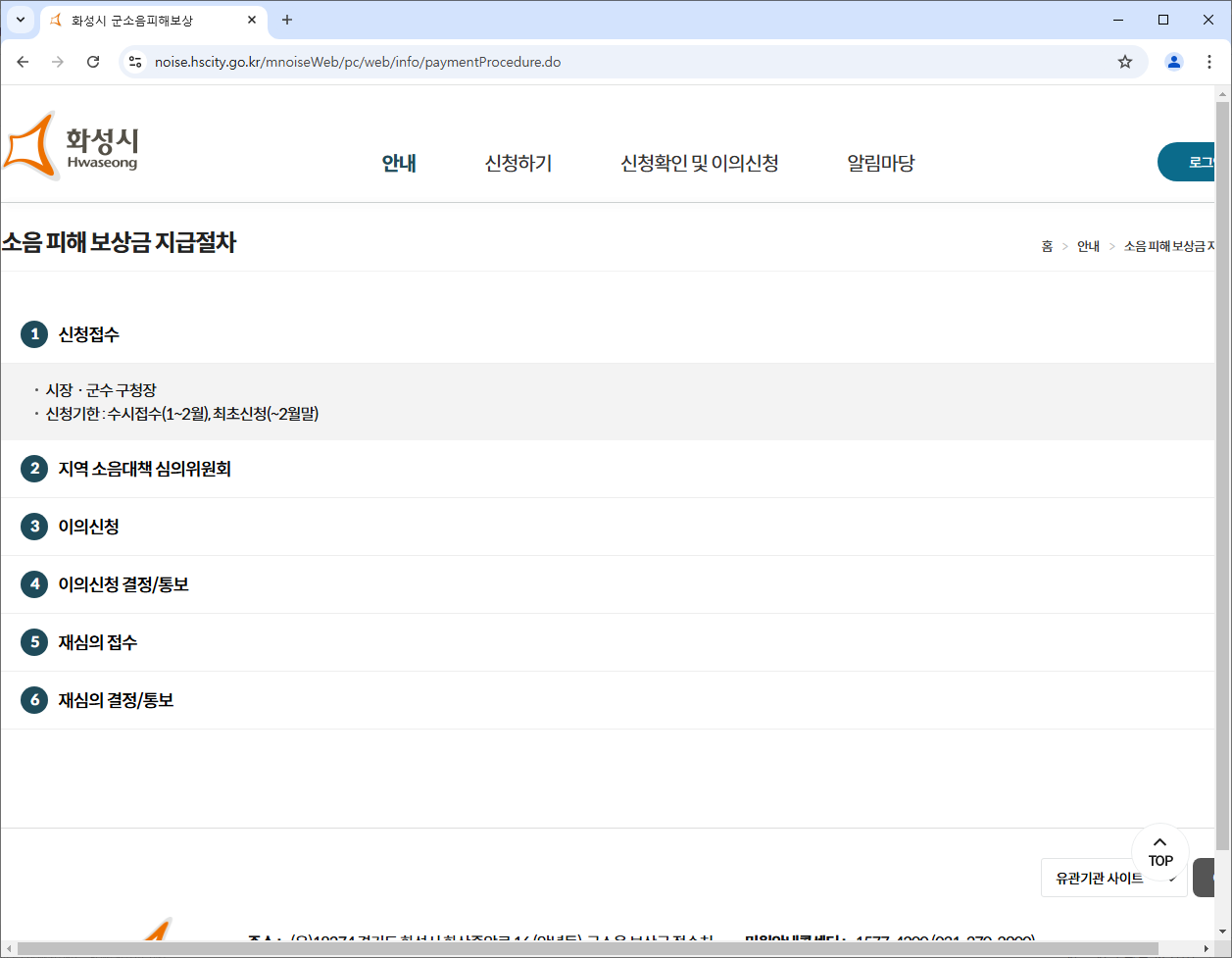Click inside the browser address bar
This screenshot has width=1232, height=958.
tap(490, 61)
